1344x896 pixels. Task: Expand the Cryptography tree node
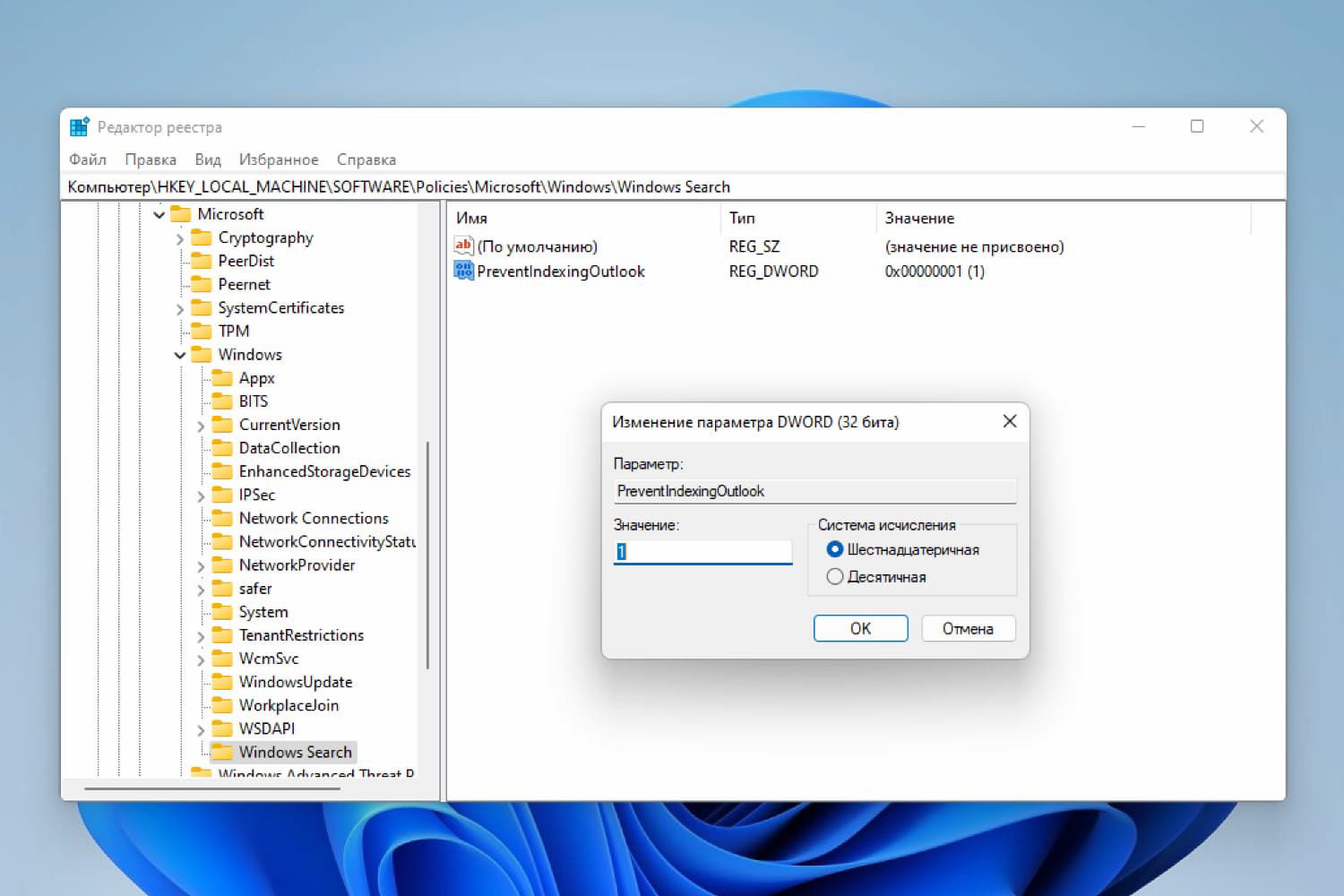(x=180, y=238)
